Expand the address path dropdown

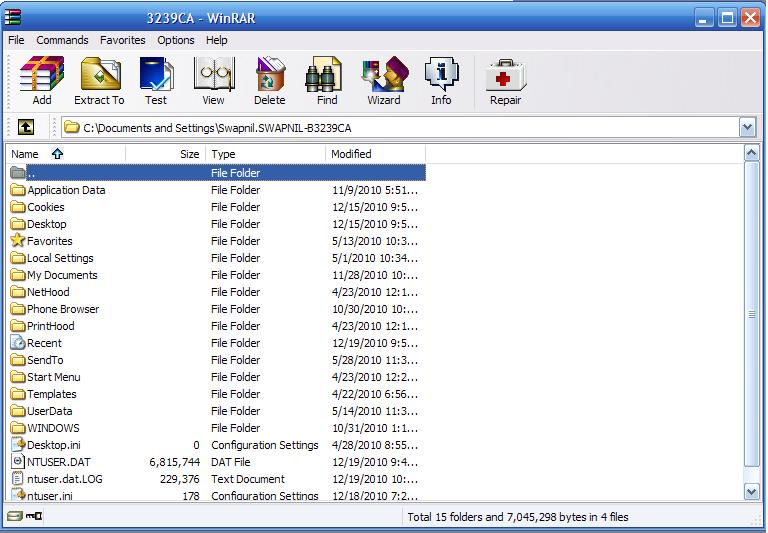point(747,128)
